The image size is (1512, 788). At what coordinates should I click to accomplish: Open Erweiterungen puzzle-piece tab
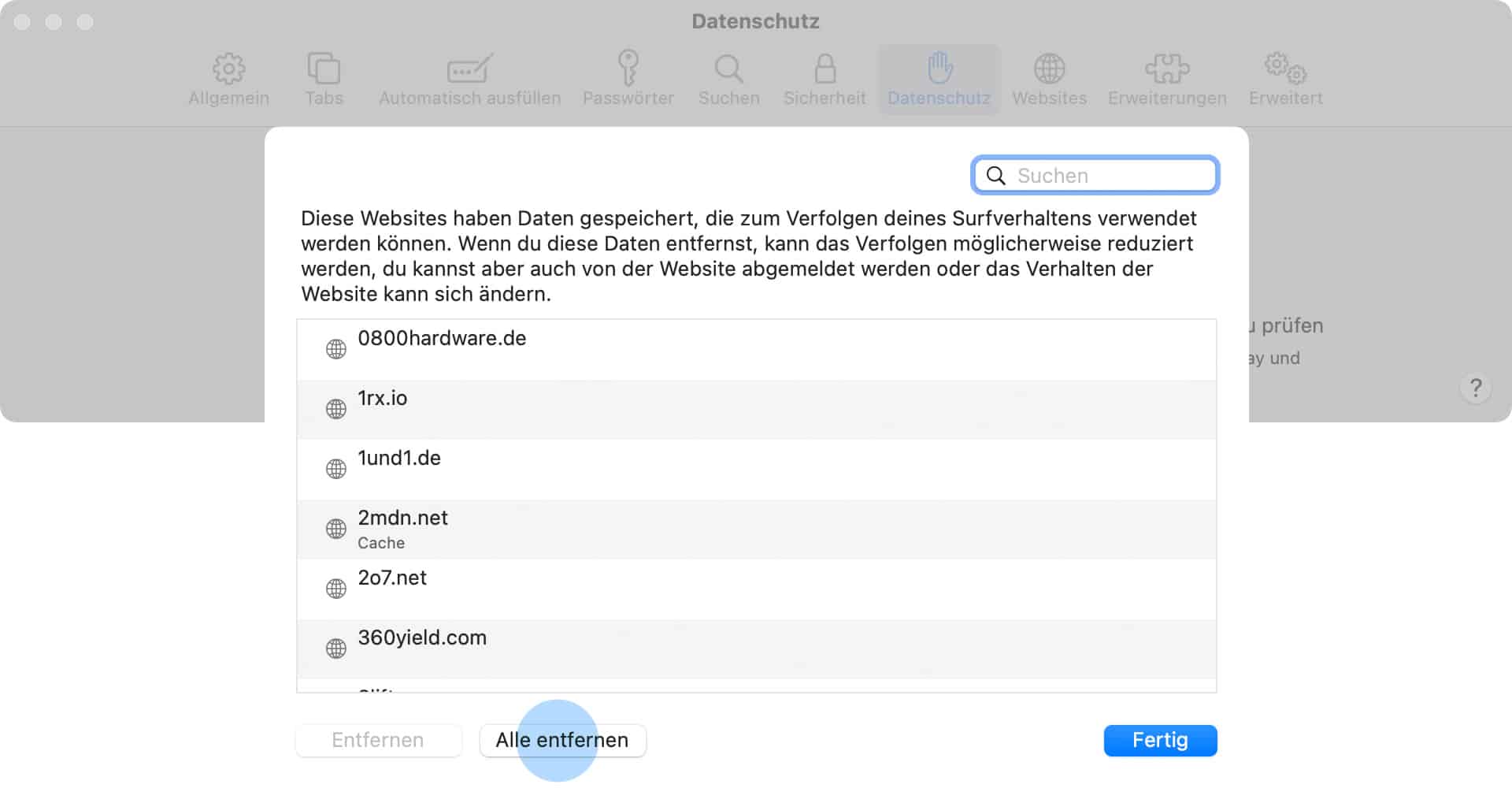(x=1167, y=80)
